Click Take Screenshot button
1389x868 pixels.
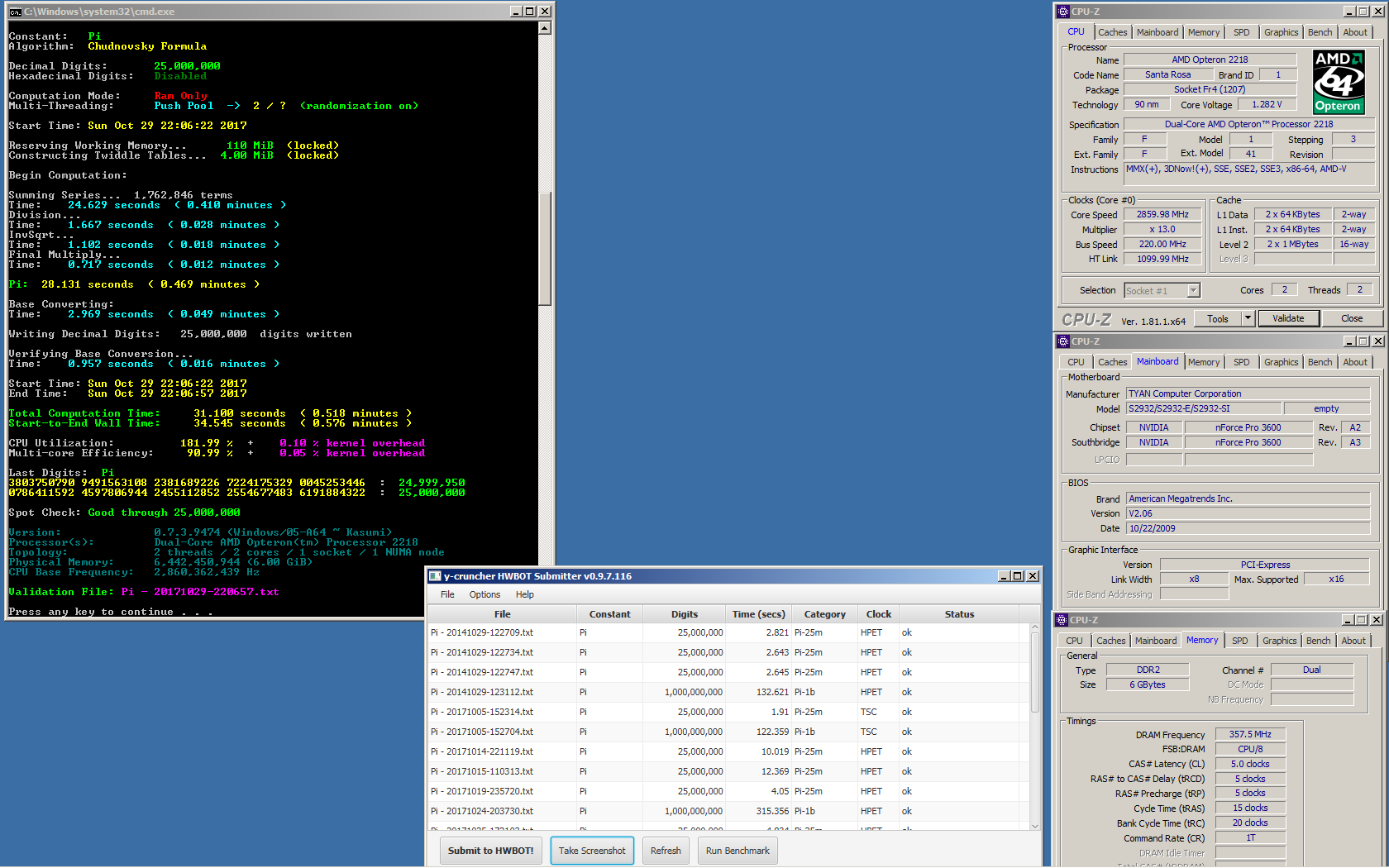pyautogui.click(x=592, y=851)
